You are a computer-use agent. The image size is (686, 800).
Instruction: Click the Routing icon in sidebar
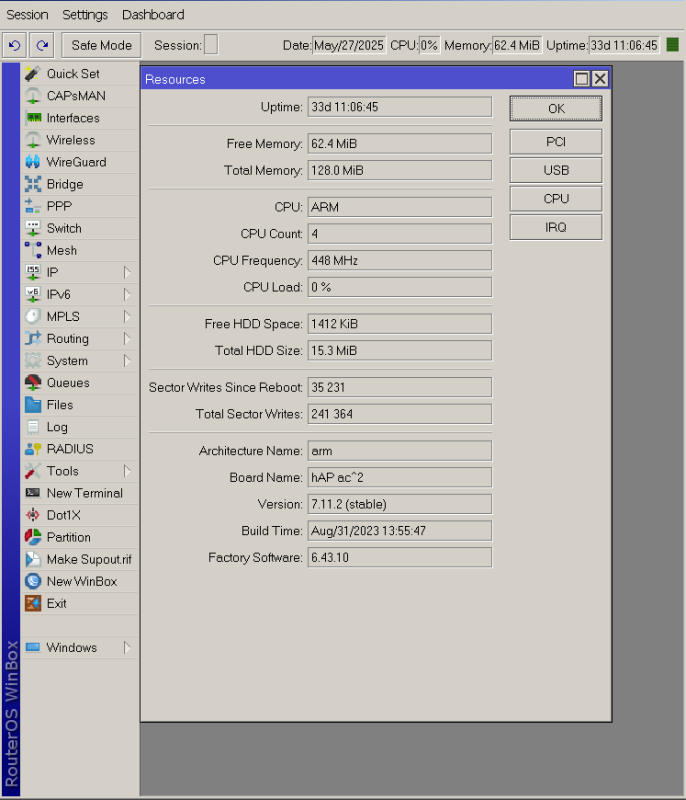pos(33,338)
